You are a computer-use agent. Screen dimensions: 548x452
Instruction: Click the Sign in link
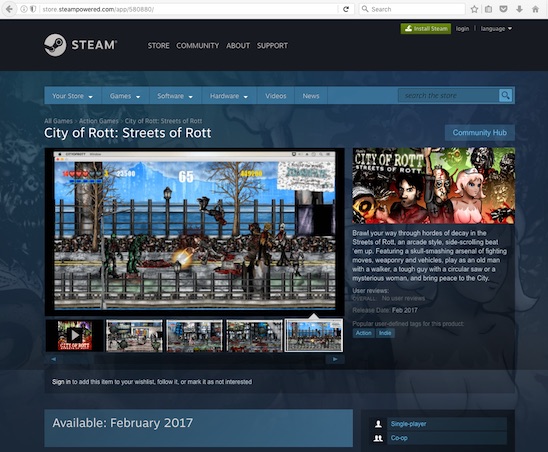tap(62, 382)
